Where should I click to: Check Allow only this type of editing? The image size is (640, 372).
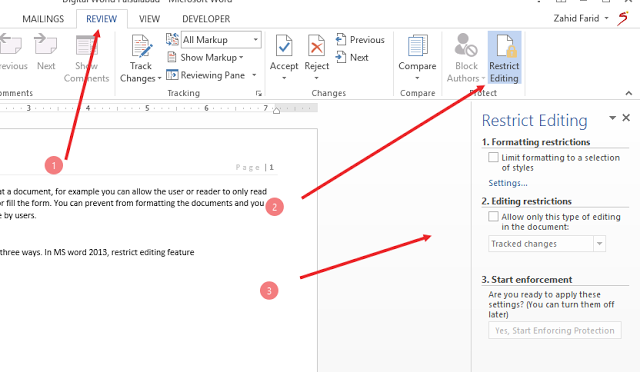tap(493, 216)
